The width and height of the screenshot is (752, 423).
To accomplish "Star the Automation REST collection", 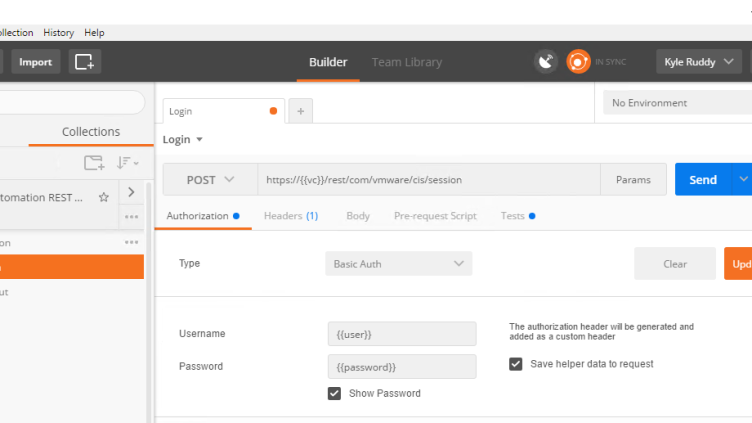I will click(104, 197).
